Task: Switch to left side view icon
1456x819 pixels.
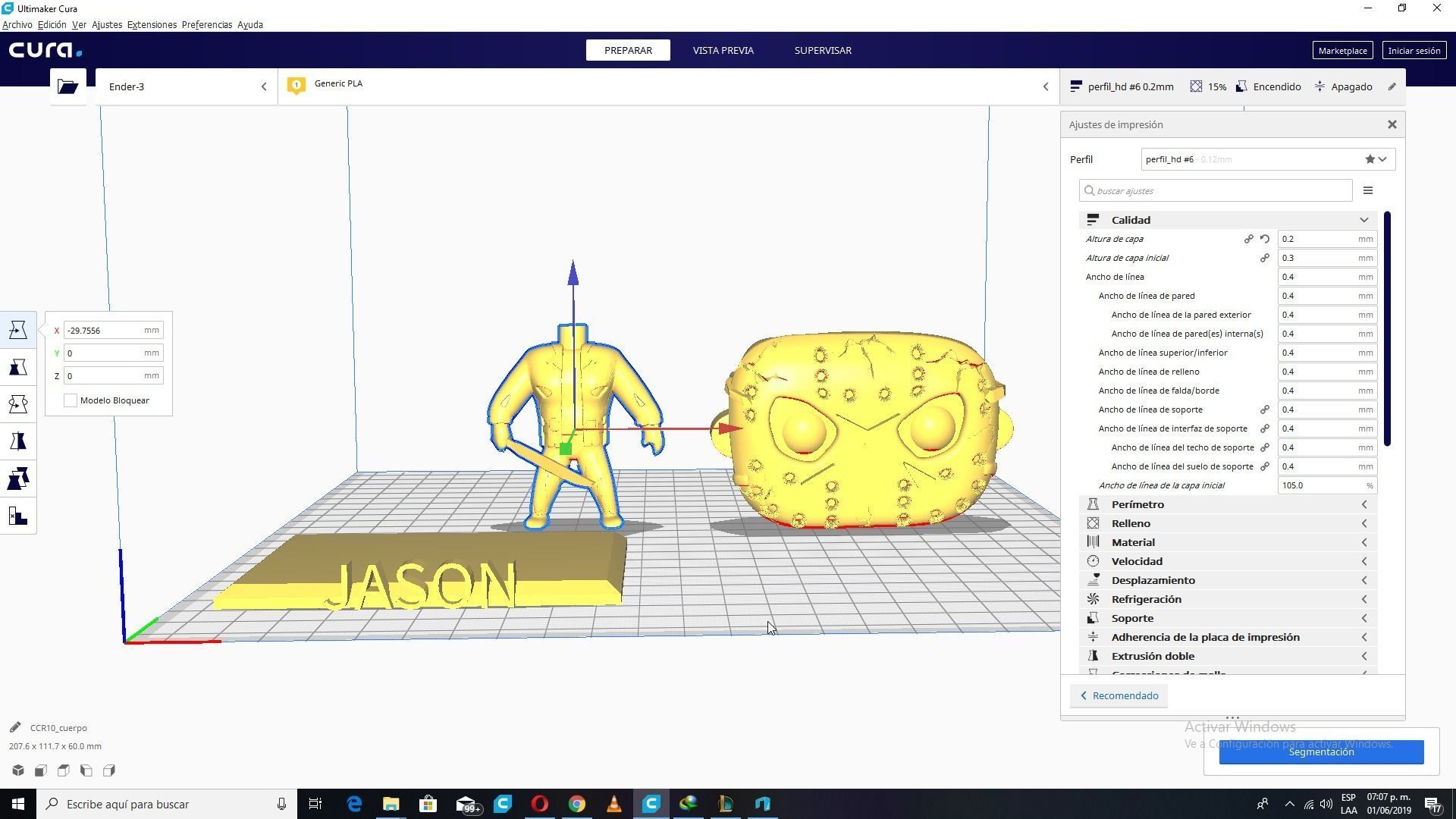Action: 86,770
